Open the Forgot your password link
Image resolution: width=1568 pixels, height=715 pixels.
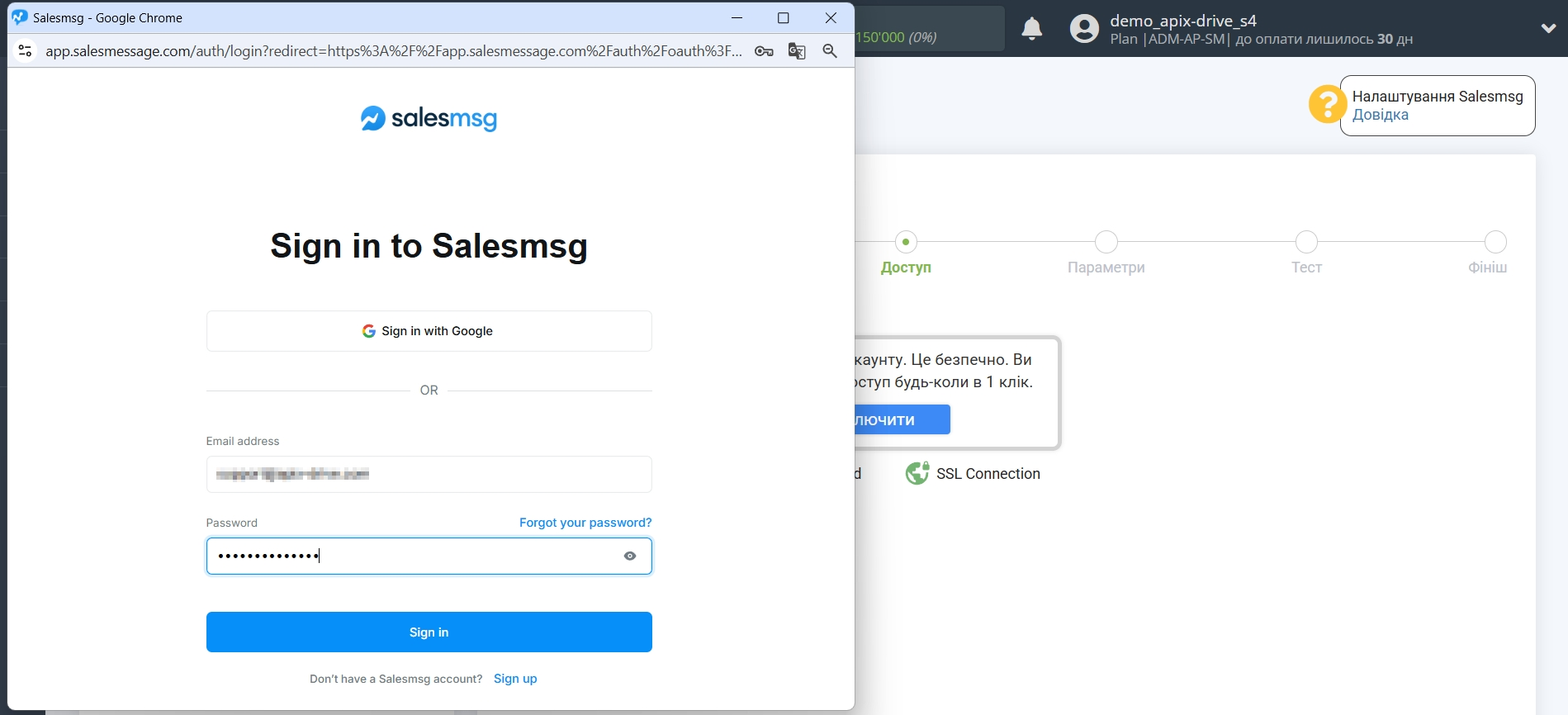[585, 523]
